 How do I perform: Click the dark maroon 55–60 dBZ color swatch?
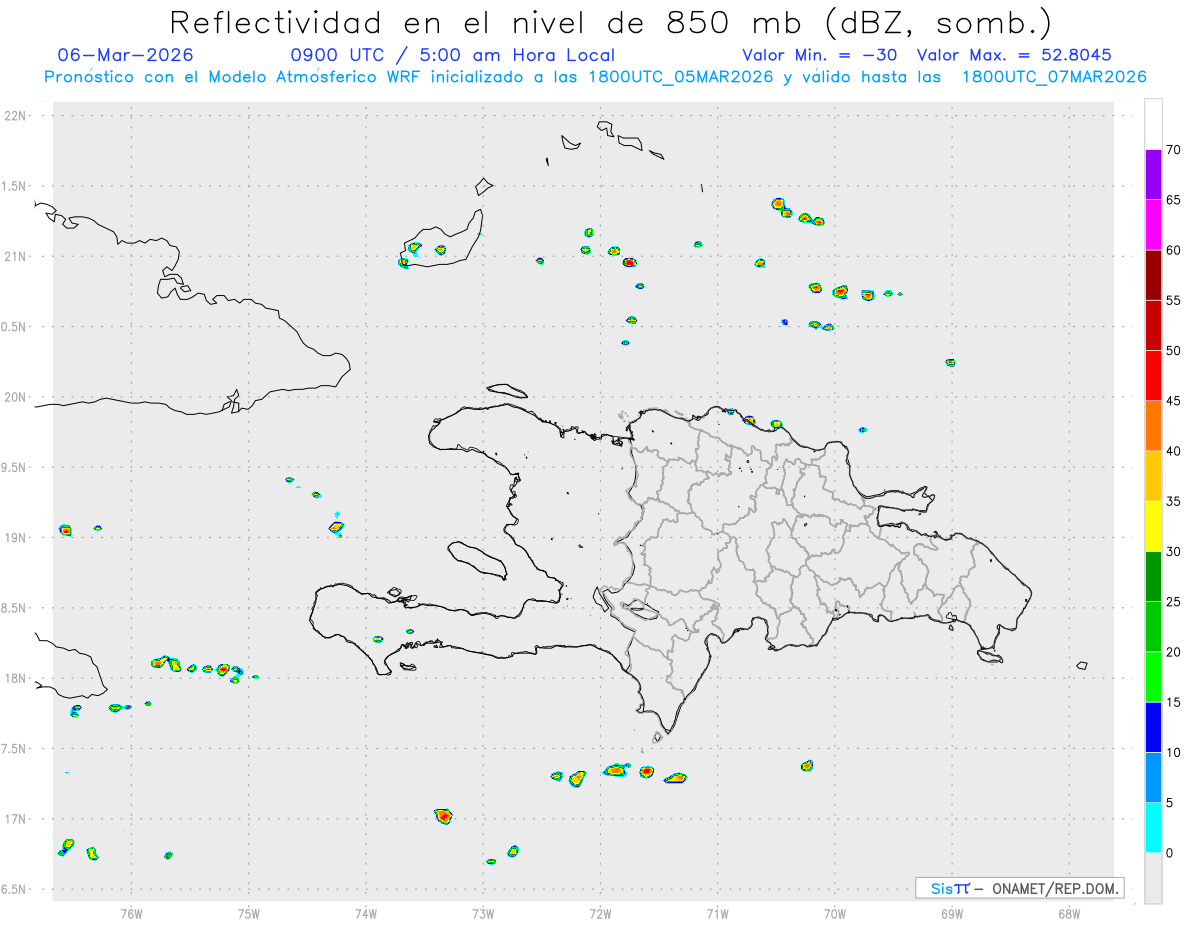(1153, 275)
